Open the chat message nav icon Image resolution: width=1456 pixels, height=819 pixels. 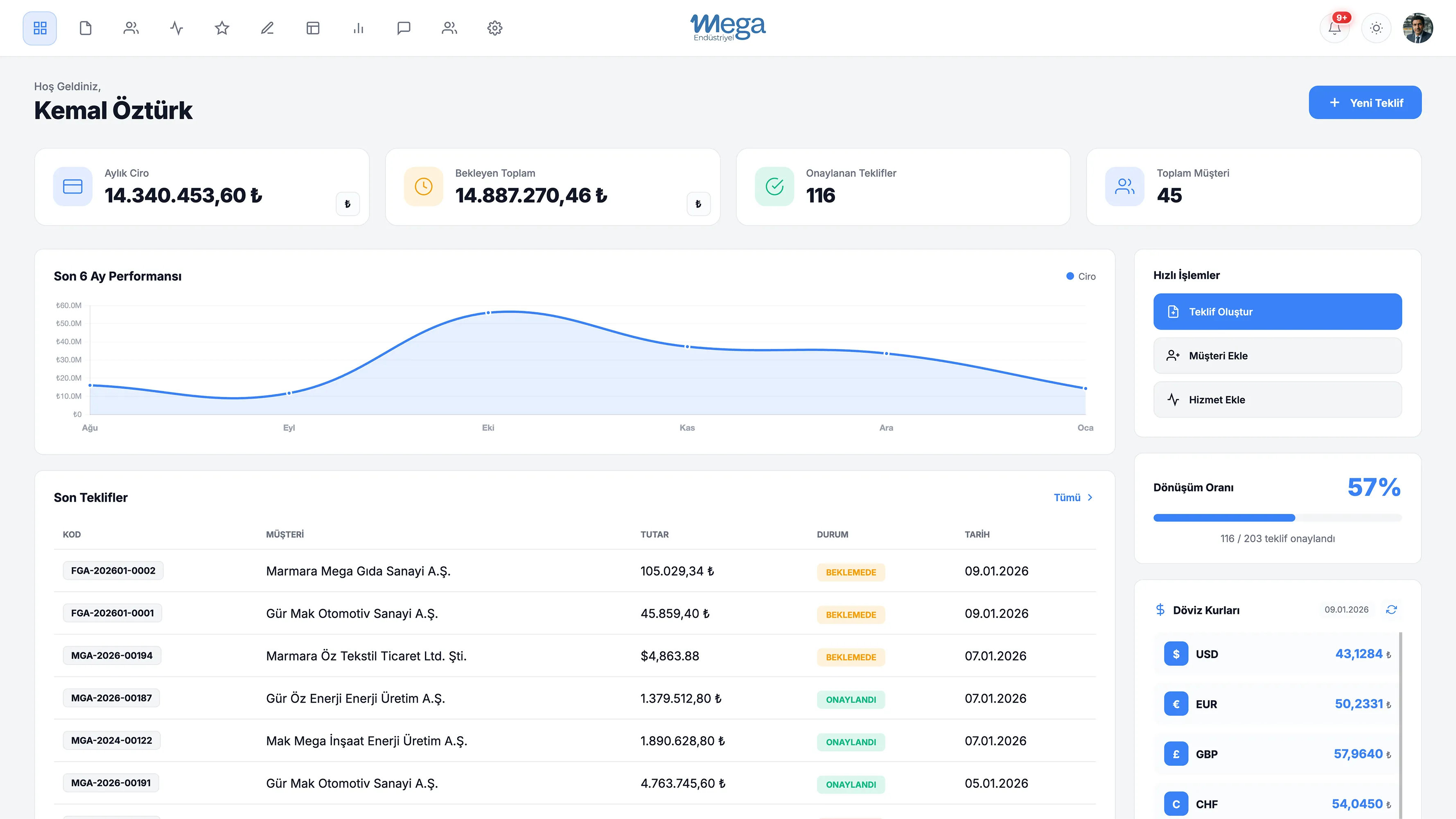click(404, 28)
